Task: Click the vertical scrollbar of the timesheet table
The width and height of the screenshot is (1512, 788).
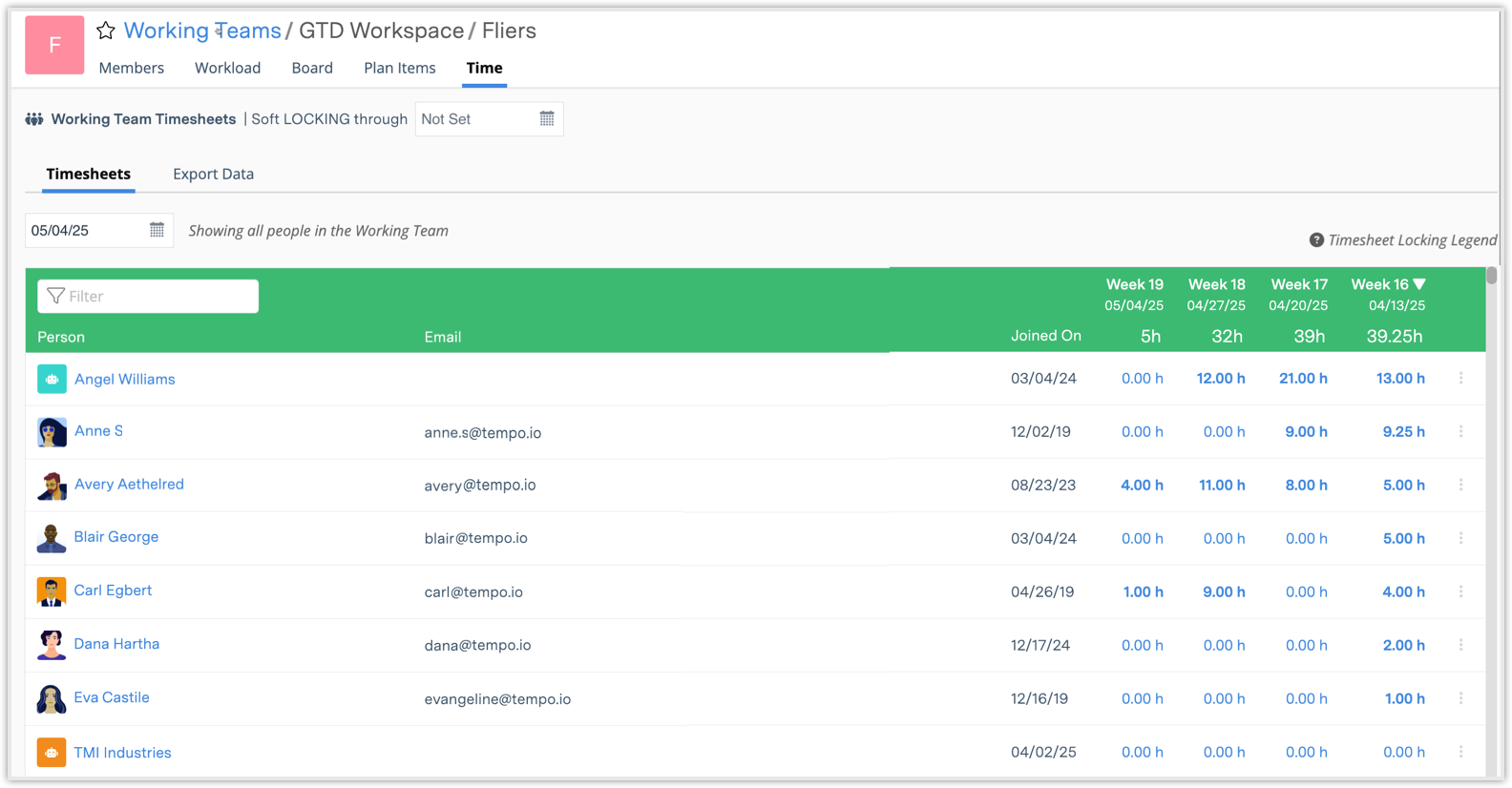Action: point(1491,277)
